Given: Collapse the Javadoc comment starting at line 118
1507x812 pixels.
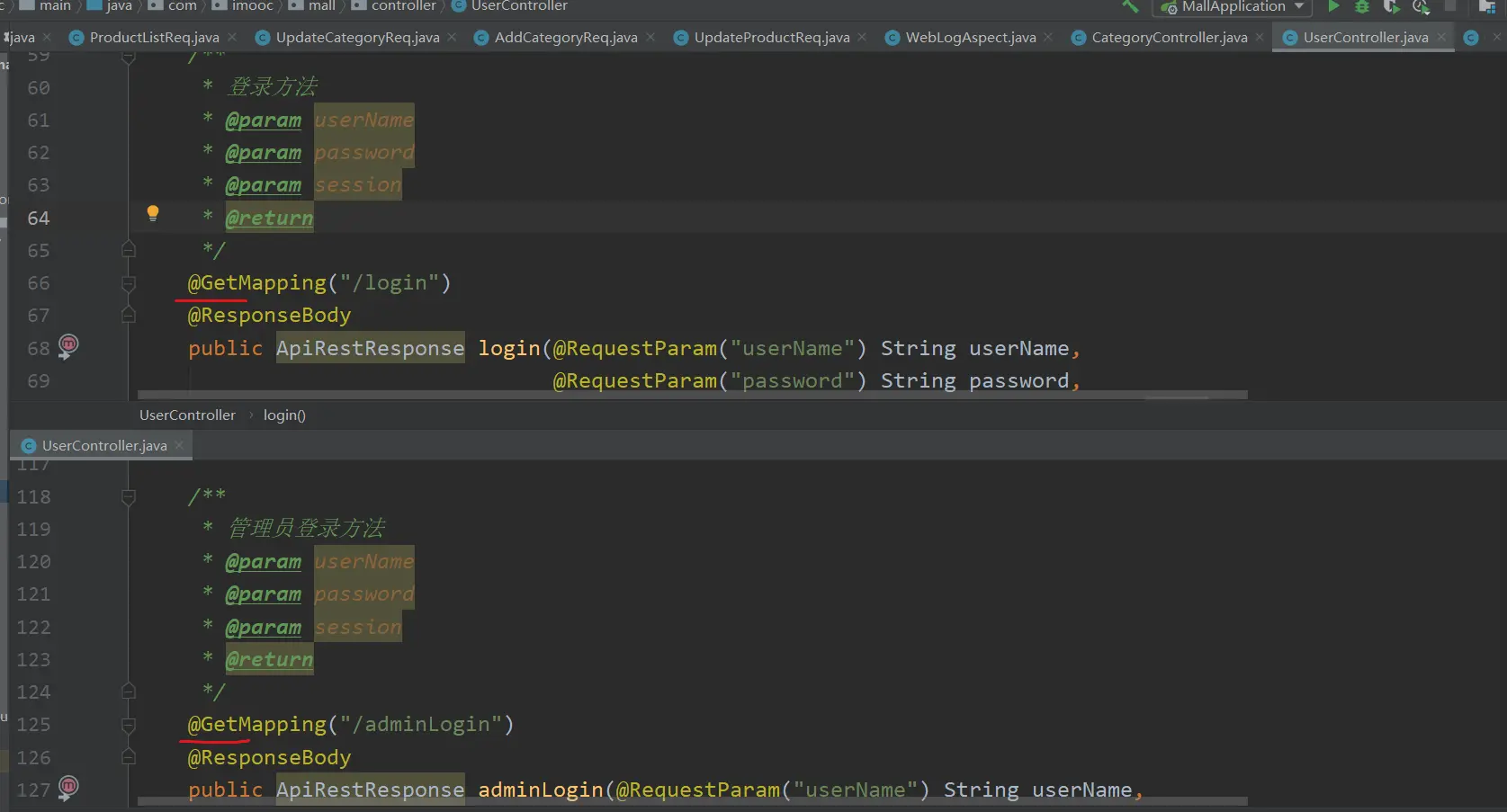Looking at the screenshot, I should pos(129,496).
